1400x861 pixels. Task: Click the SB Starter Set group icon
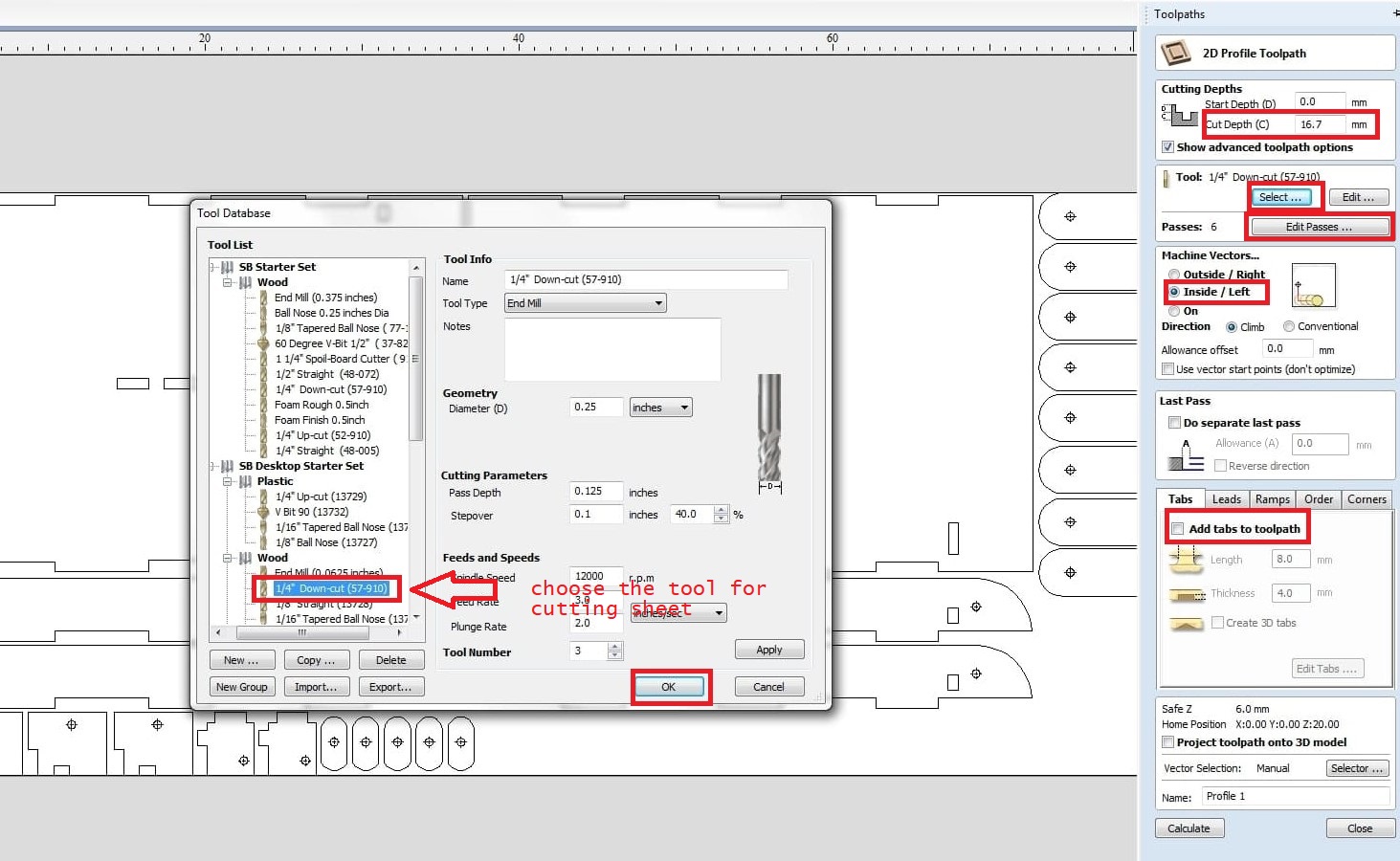[x=227, y=267]
